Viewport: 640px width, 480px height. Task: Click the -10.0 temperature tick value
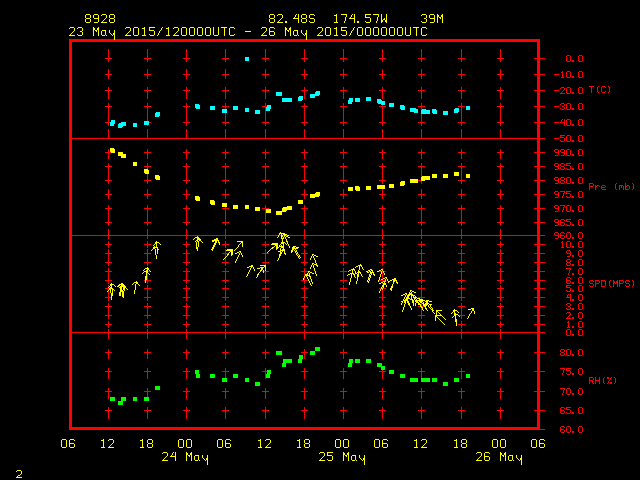[569, 75]
